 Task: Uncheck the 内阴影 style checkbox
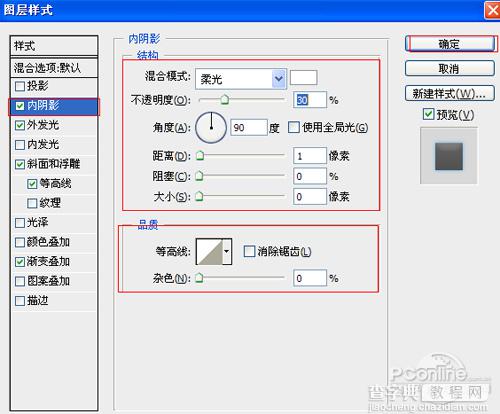coord(20,106)
